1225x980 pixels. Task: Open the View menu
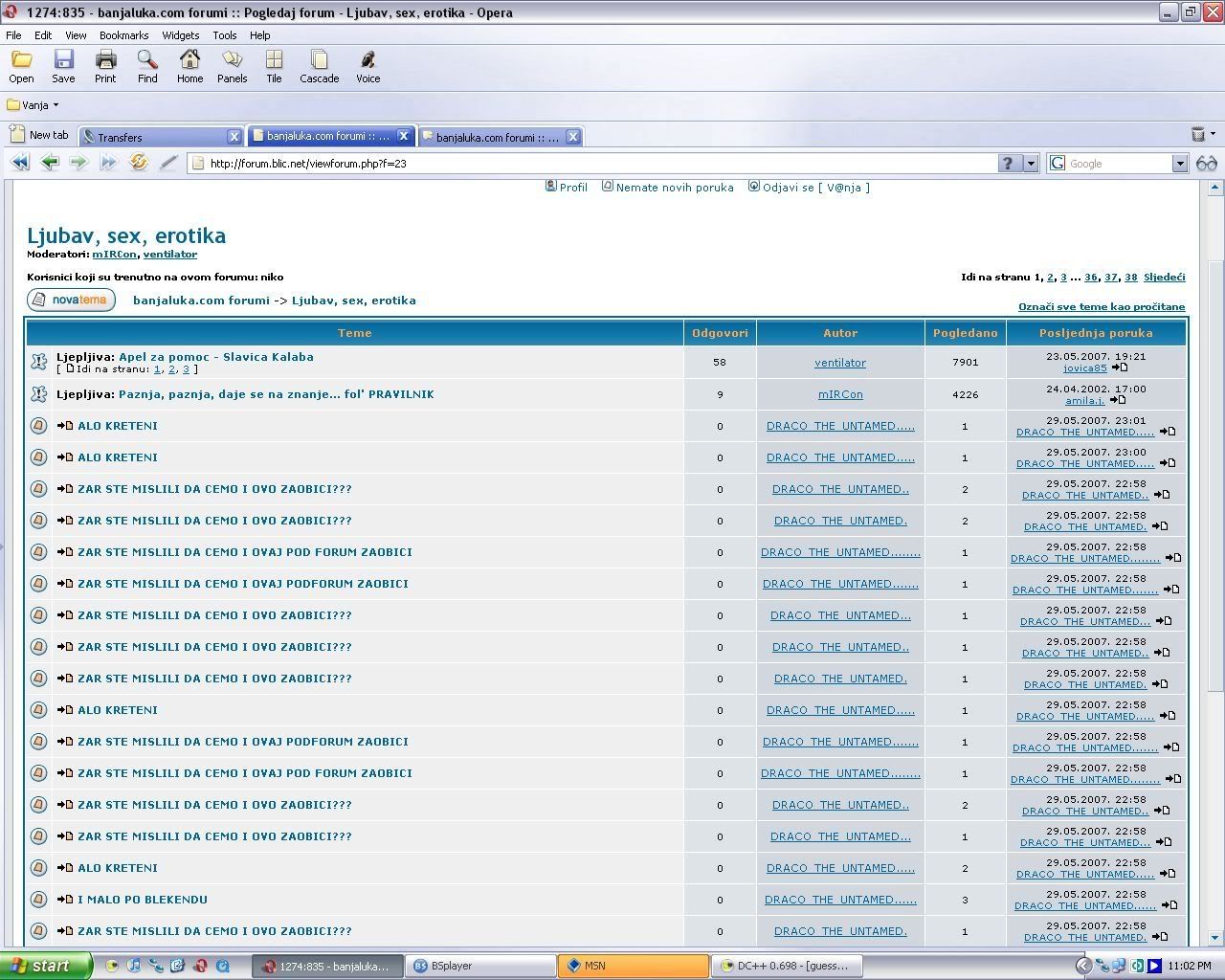pos(76,35)
